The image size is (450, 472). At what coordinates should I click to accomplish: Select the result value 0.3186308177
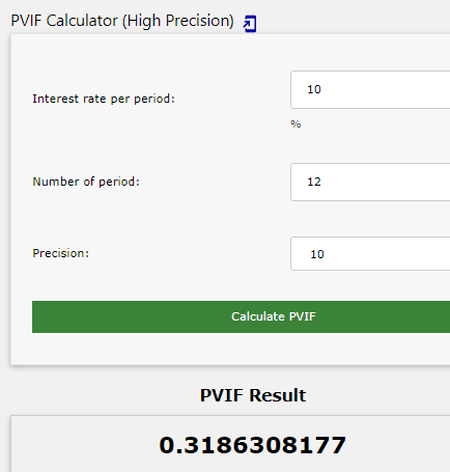[x=252, y=445]
